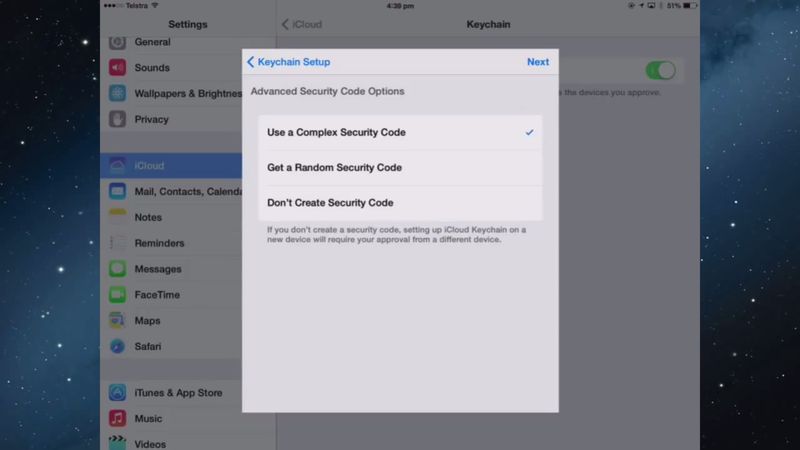Open the Messages bubble icon
800x450 pixels.
(x=117, y=268)
